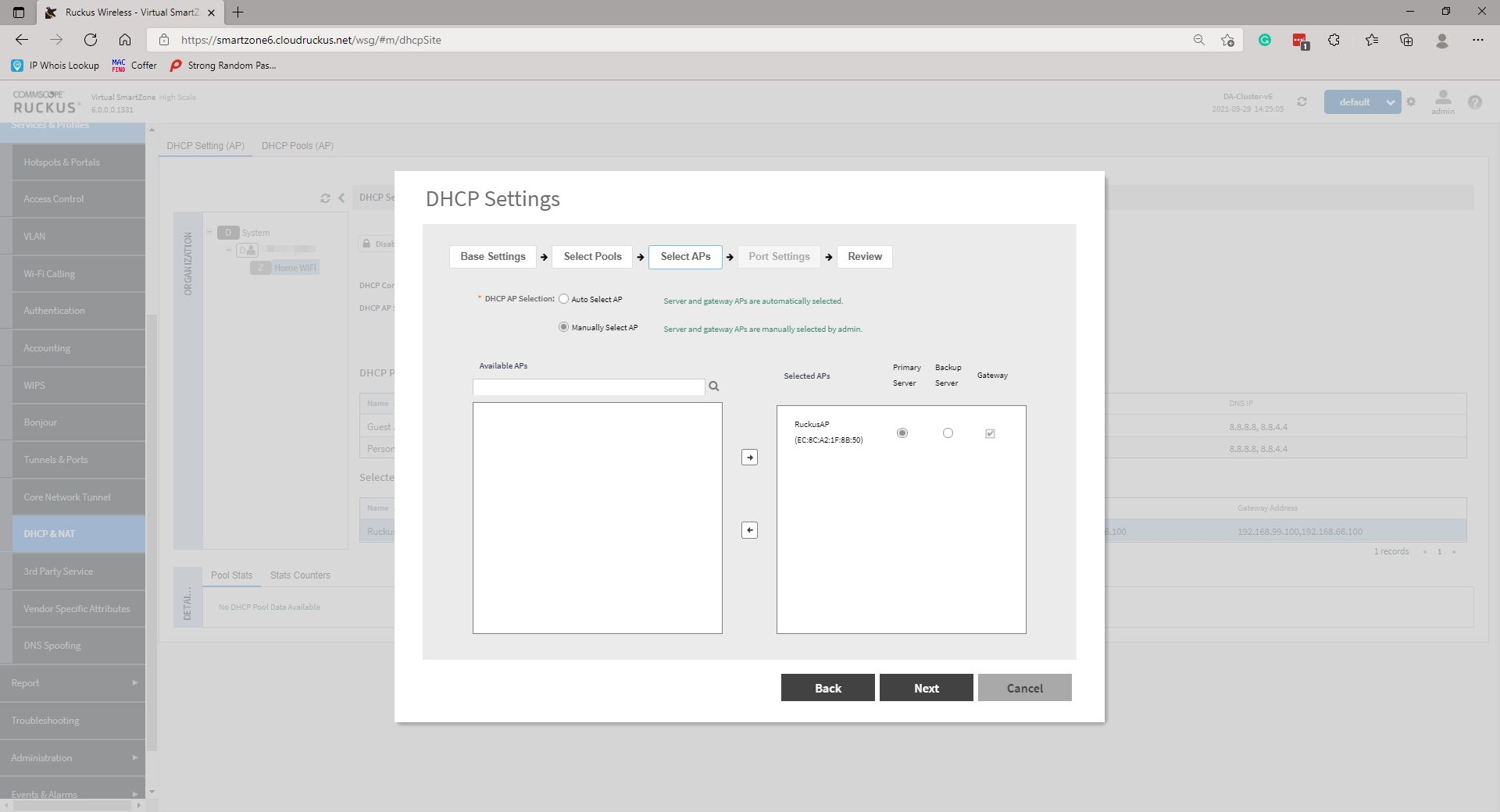
Task: Go to the Select Pools wizard step
Action: coord(592,257)
